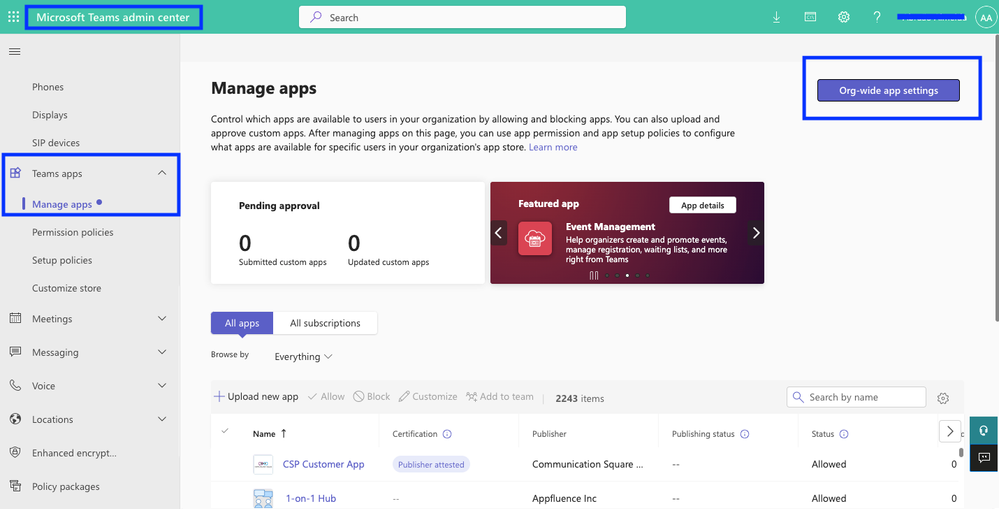Screen dimensions: 999x509
Task: Open the AA account avatar
Action: point(985,18)
